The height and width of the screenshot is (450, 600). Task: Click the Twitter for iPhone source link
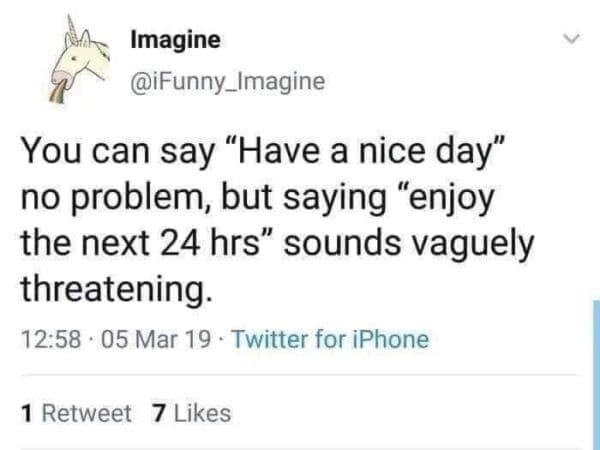pos(330,340)
